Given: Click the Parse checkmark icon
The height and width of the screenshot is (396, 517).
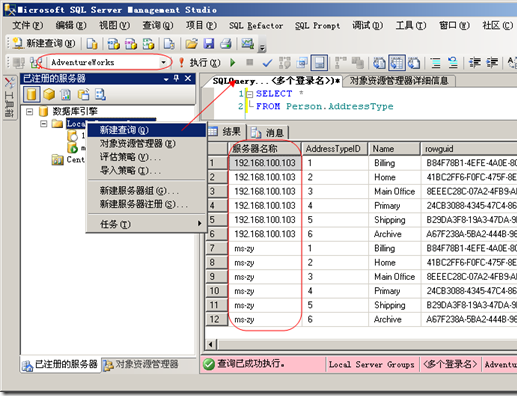Looking at the screenshot, I should [x=267, y=62].
